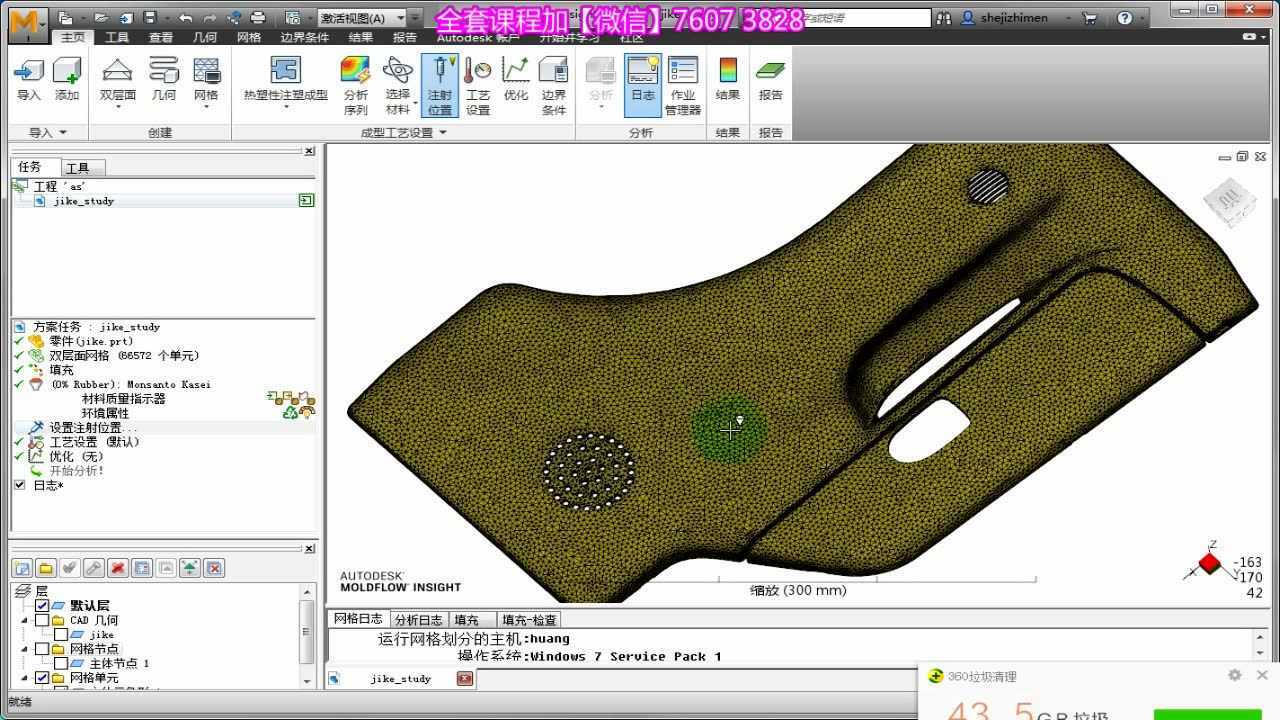The image size is (1280, 720).
Task: Click the Optimize (优化) ribbon icon
Action: [516, 80]
